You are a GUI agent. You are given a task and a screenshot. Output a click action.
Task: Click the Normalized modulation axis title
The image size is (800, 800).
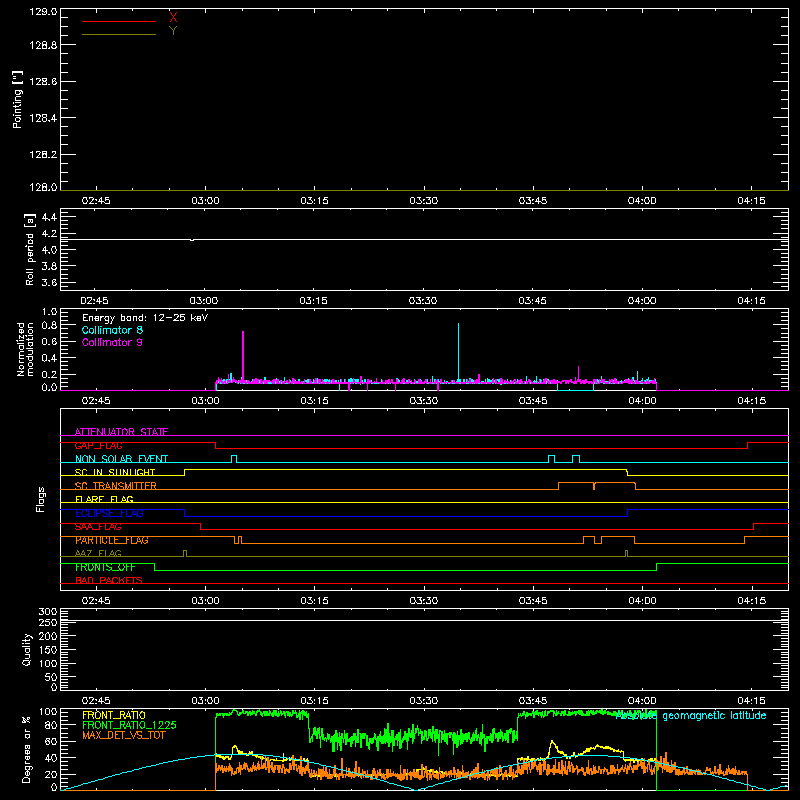25,349
